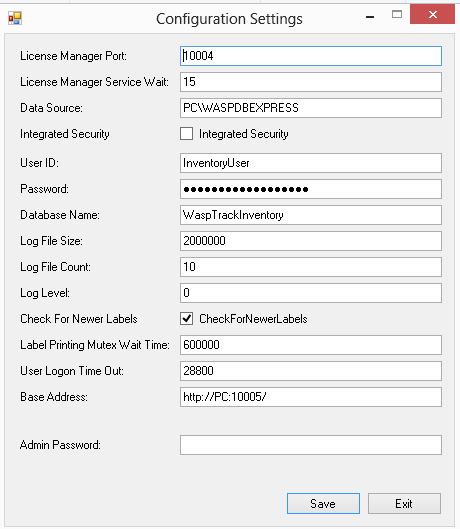Select the Password field
The image size is (460, 529).
(x=310, y=189)
